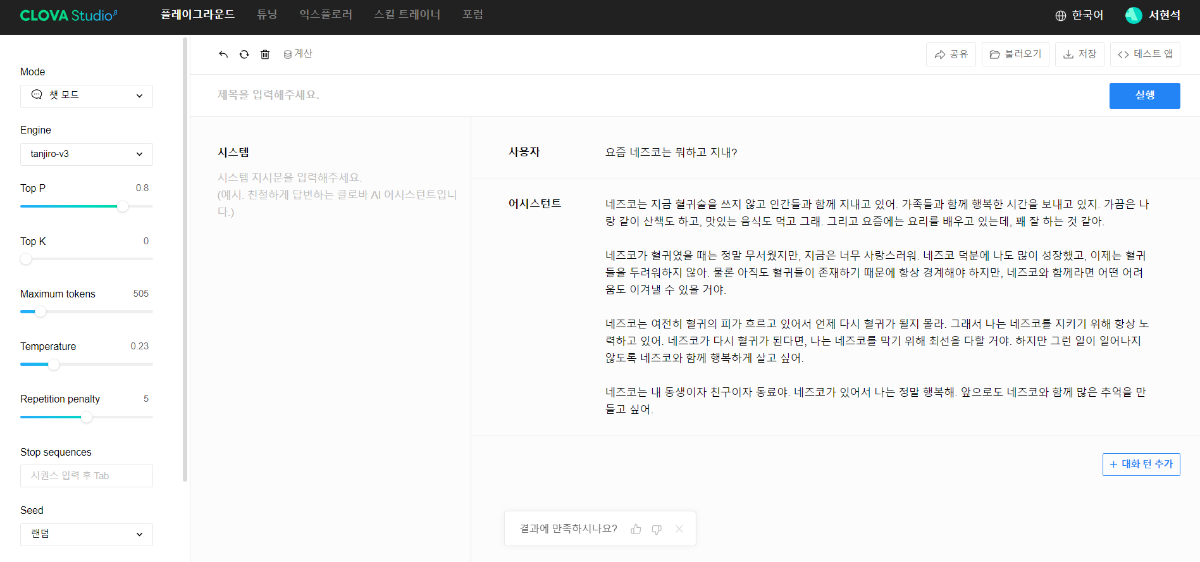Click the Top K value 0
This screenshot has height=562, width=1200.
146,241
